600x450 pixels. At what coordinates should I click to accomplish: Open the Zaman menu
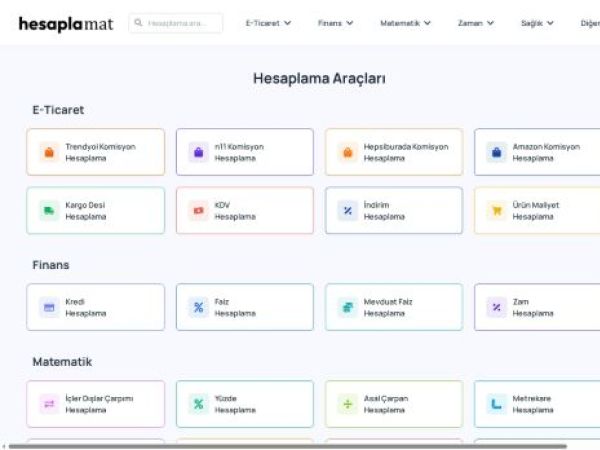coord(476,23)
